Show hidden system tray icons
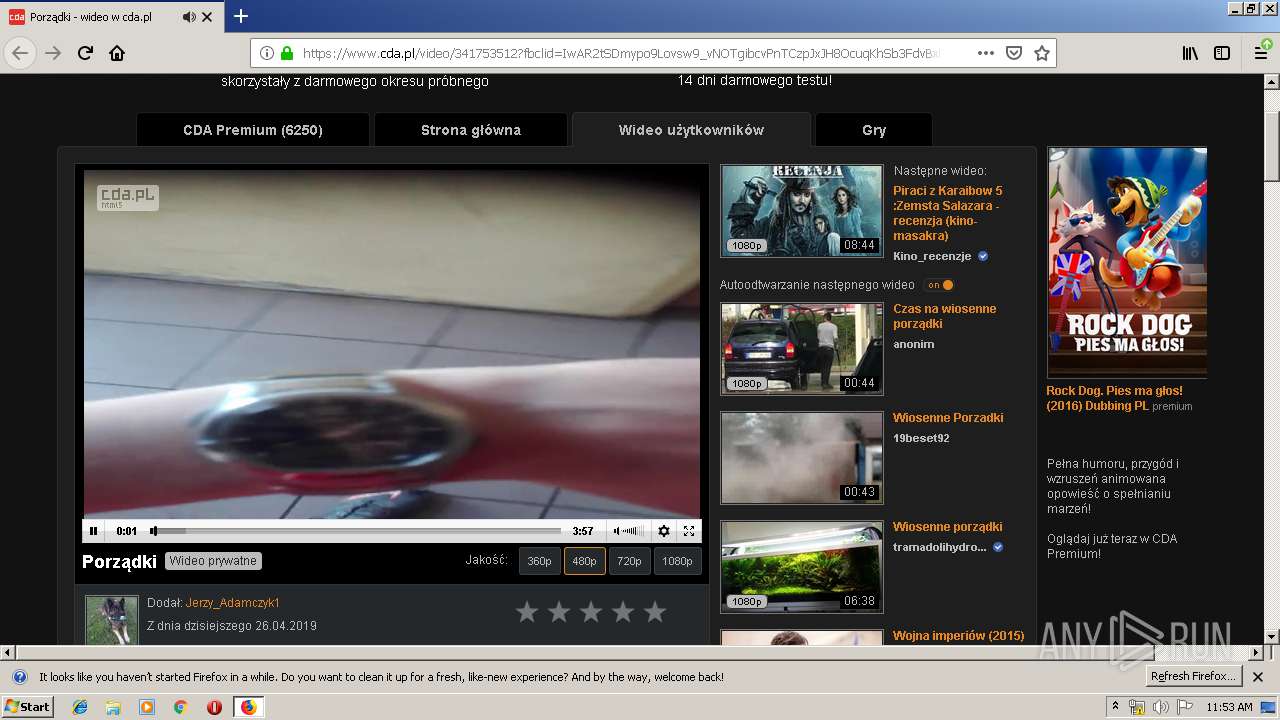The height and width of the screenshot is (720, 1280). pos(1115,706)
